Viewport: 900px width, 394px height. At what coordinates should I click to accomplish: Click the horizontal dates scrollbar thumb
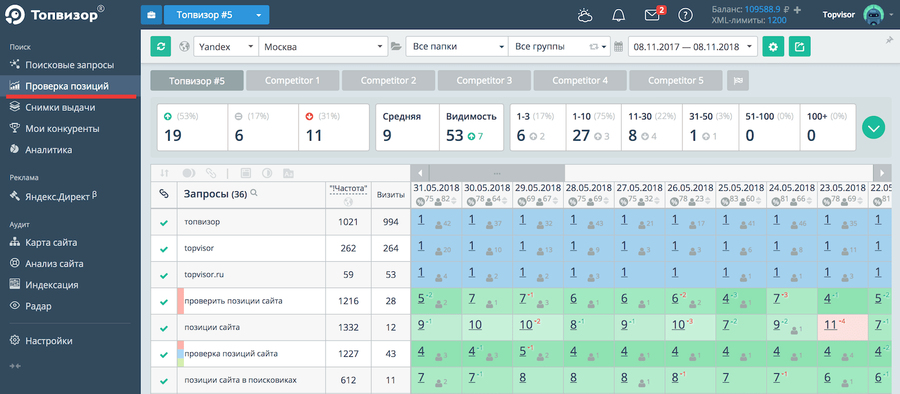[496, 173]
